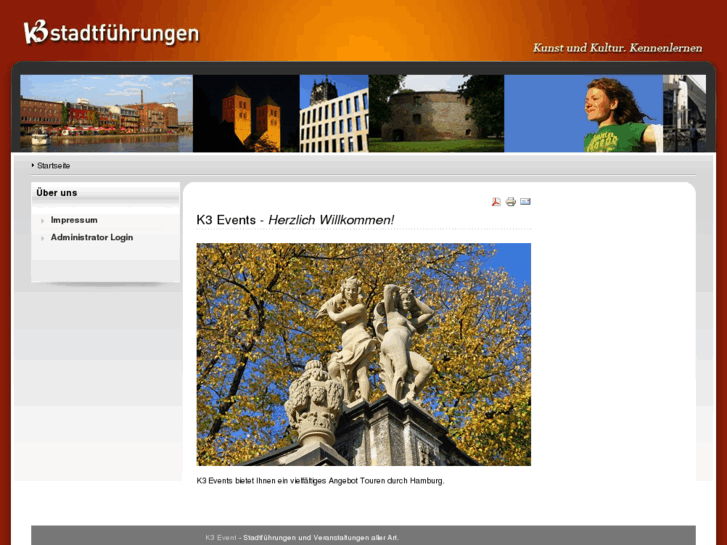Open the PDF export icon
The height and width of the screenshot is (545, 727).
496,202
